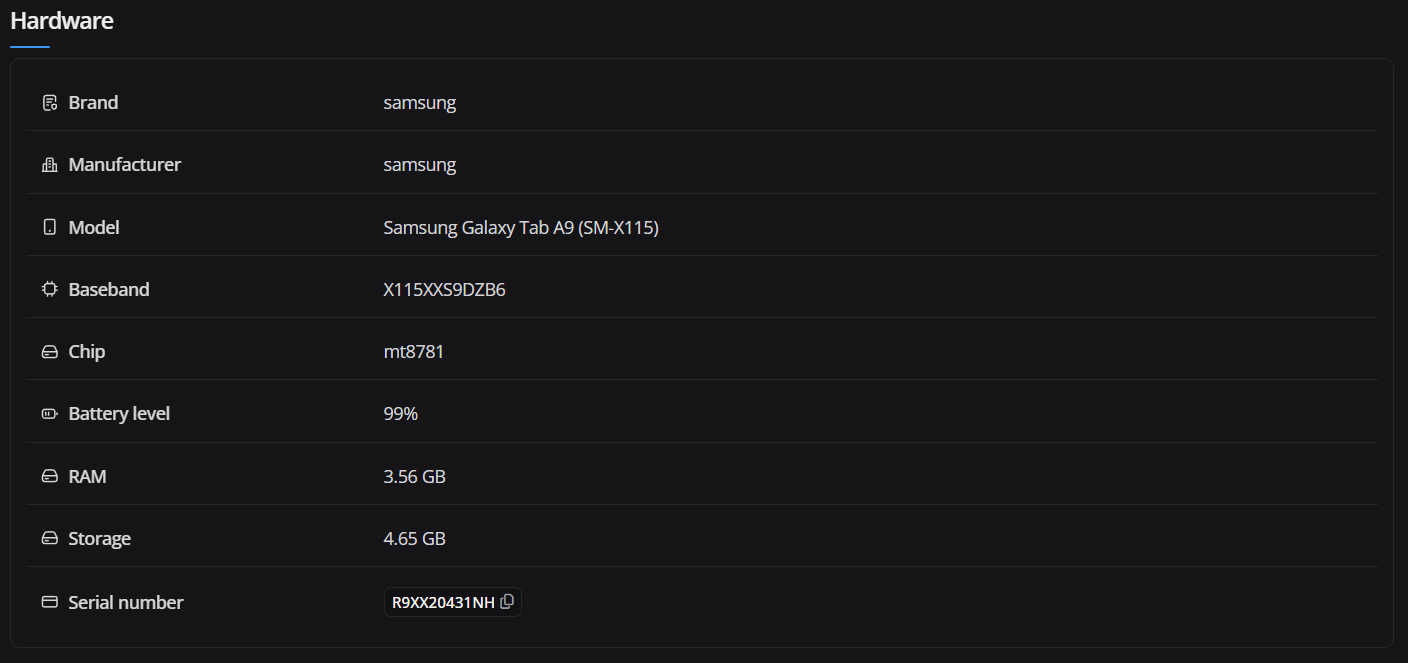Click the Model device icon

click(x=50, y=228)
